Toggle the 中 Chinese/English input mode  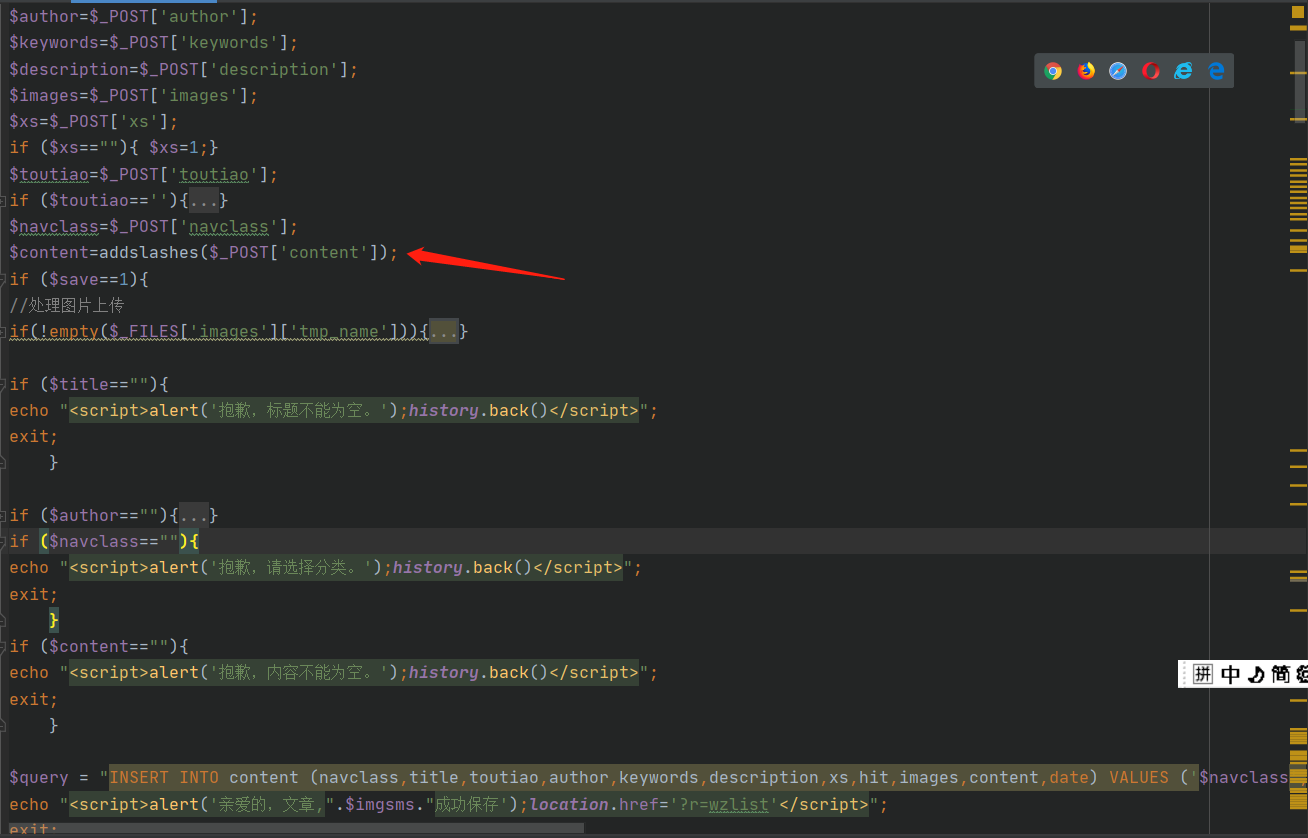(1230, 674)
